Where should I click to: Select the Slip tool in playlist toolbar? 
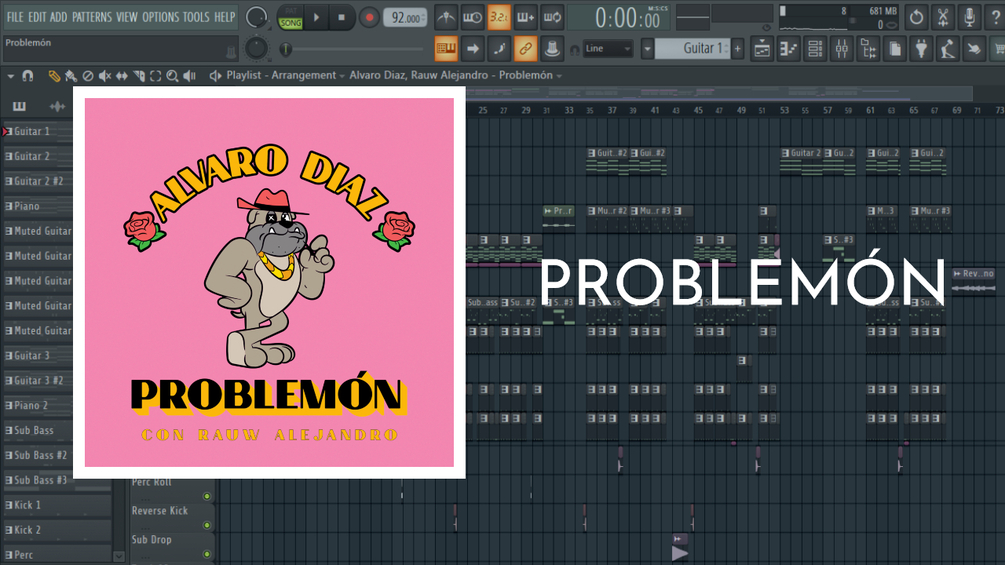coord(122,76)
